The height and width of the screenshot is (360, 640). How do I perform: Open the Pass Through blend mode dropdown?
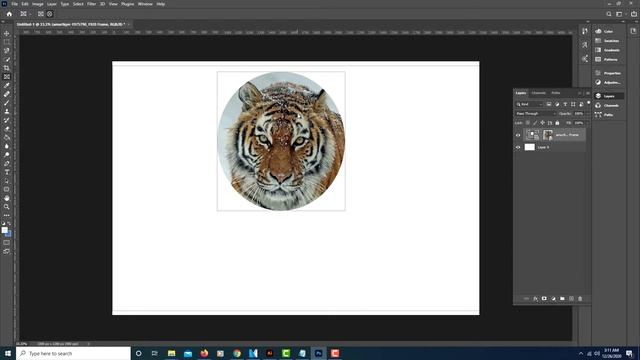point(536,113)
